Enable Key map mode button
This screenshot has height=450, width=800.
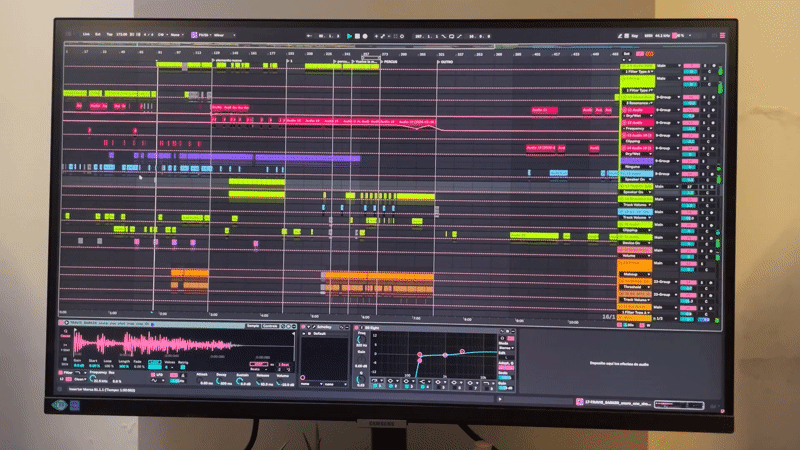pos(635,36)
